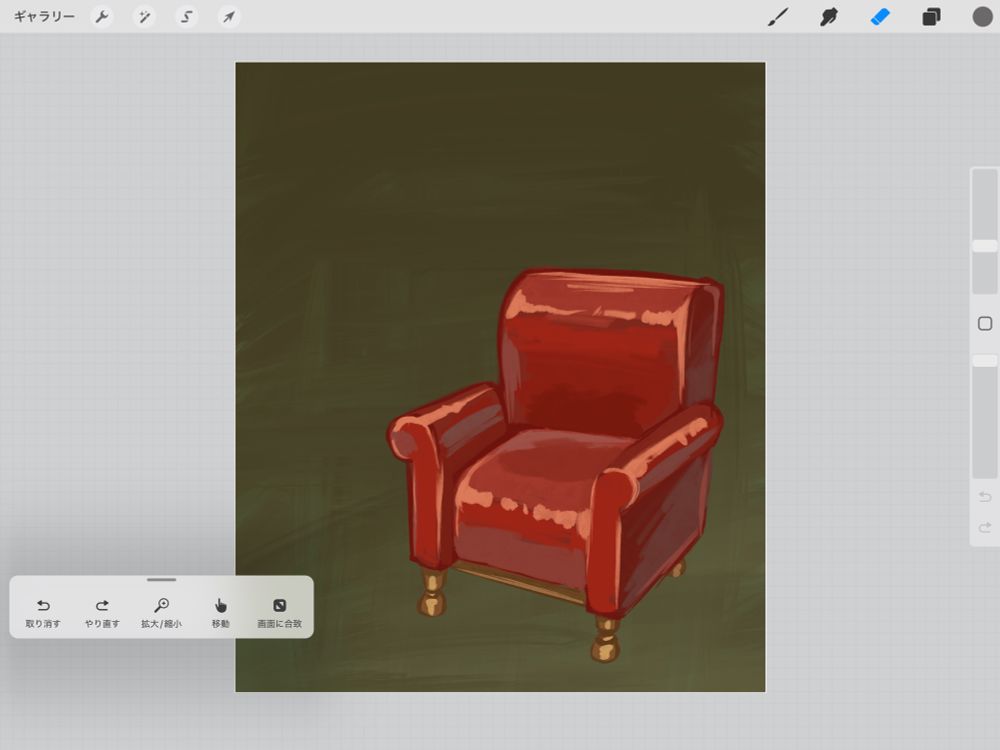Select the Smudge tool
The height and width of the screenshot is (750, 1000).
pos(828,17)
